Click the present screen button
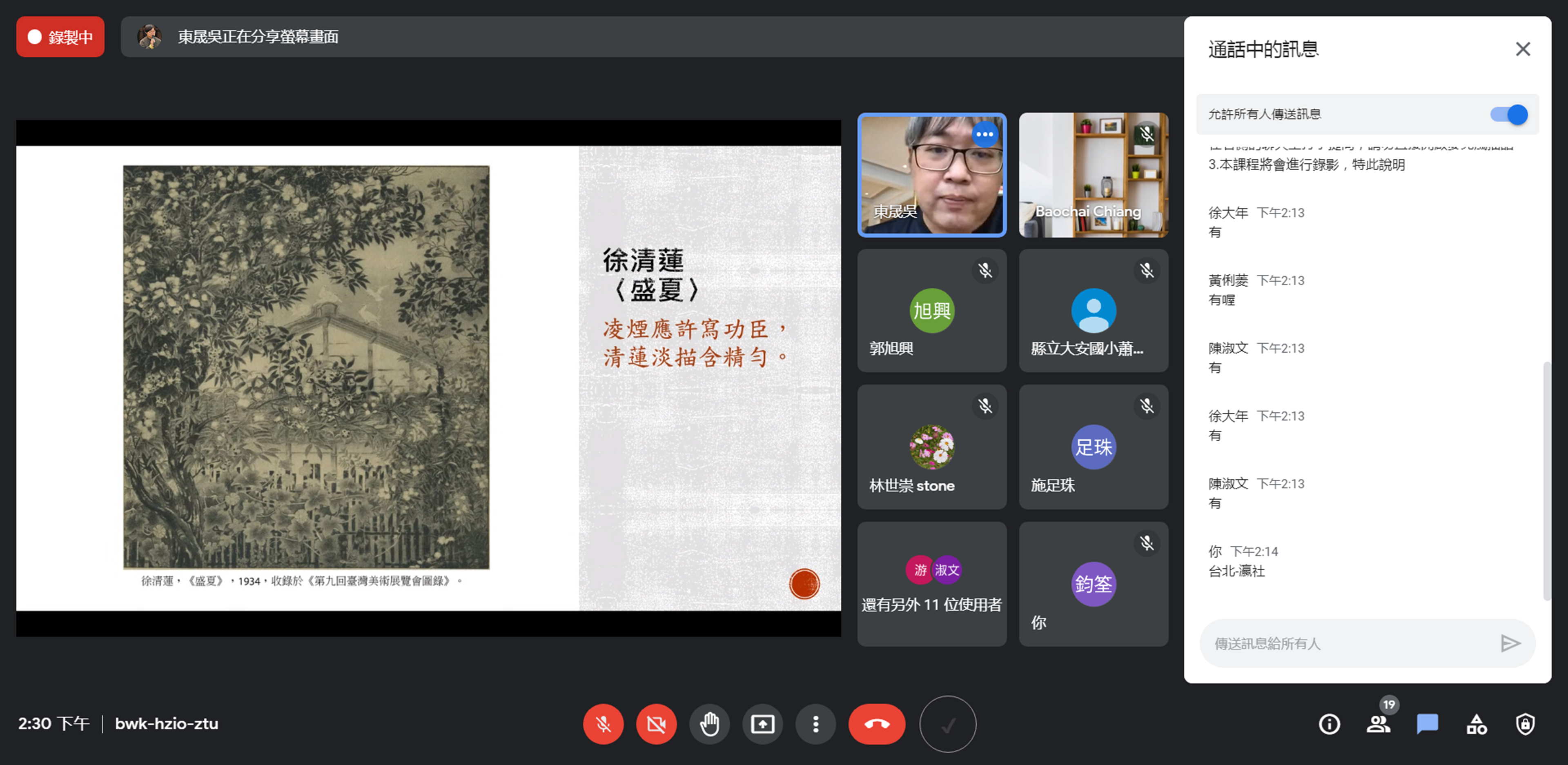 click(x=762, y=724)
